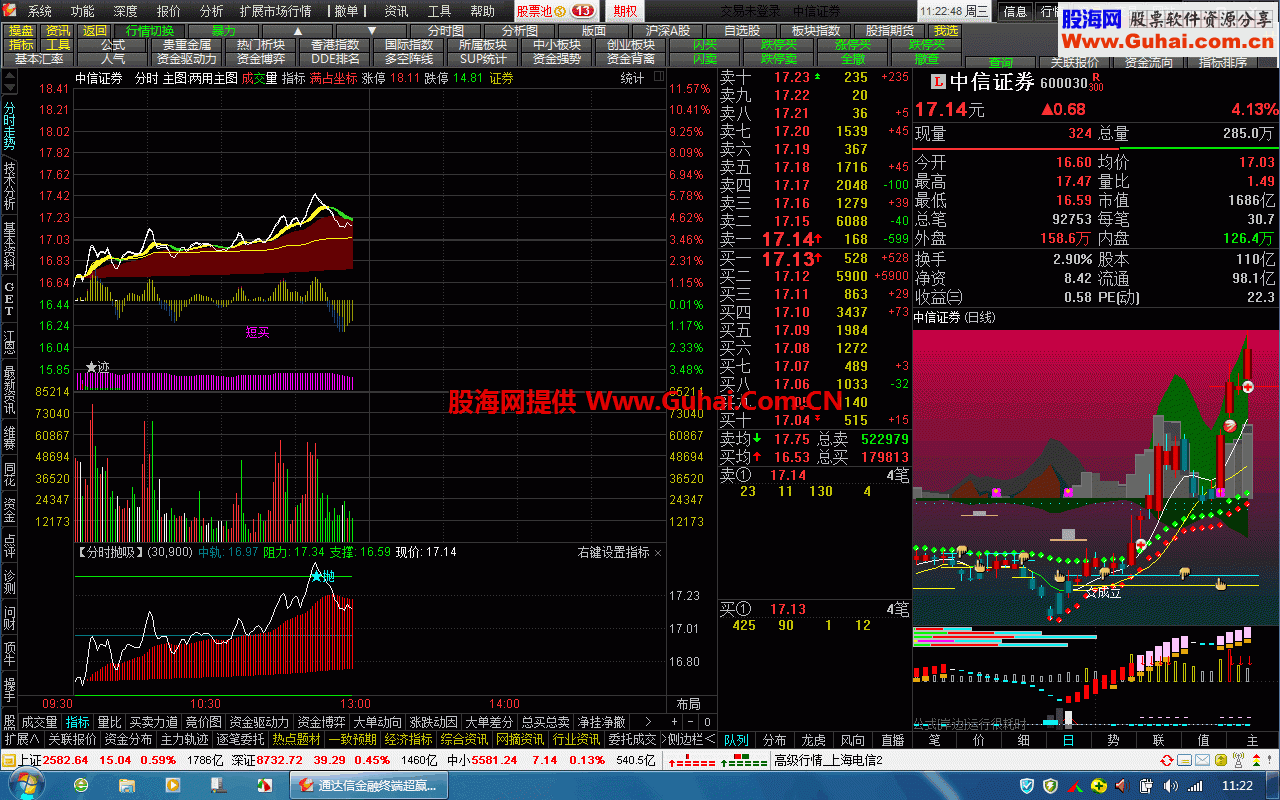Click the 卖一 price 17.14 row
This screenshot has height=800, width=1280.
(x=815, y=239)
